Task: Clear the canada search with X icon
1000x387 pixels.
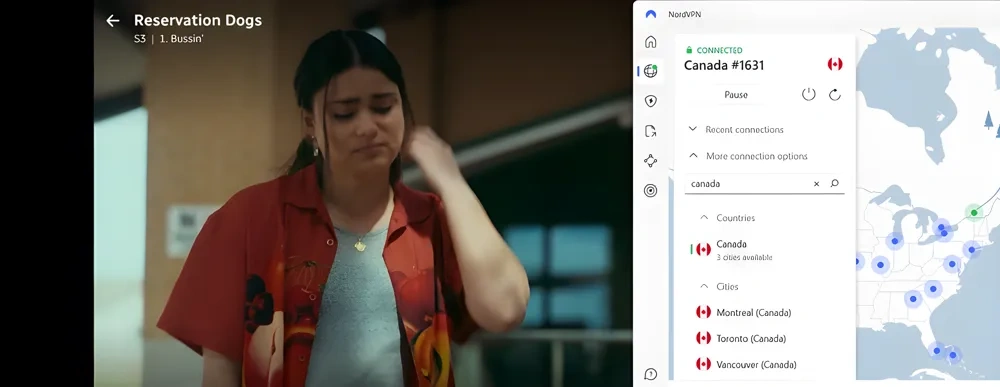Action: tap(816, 184)
